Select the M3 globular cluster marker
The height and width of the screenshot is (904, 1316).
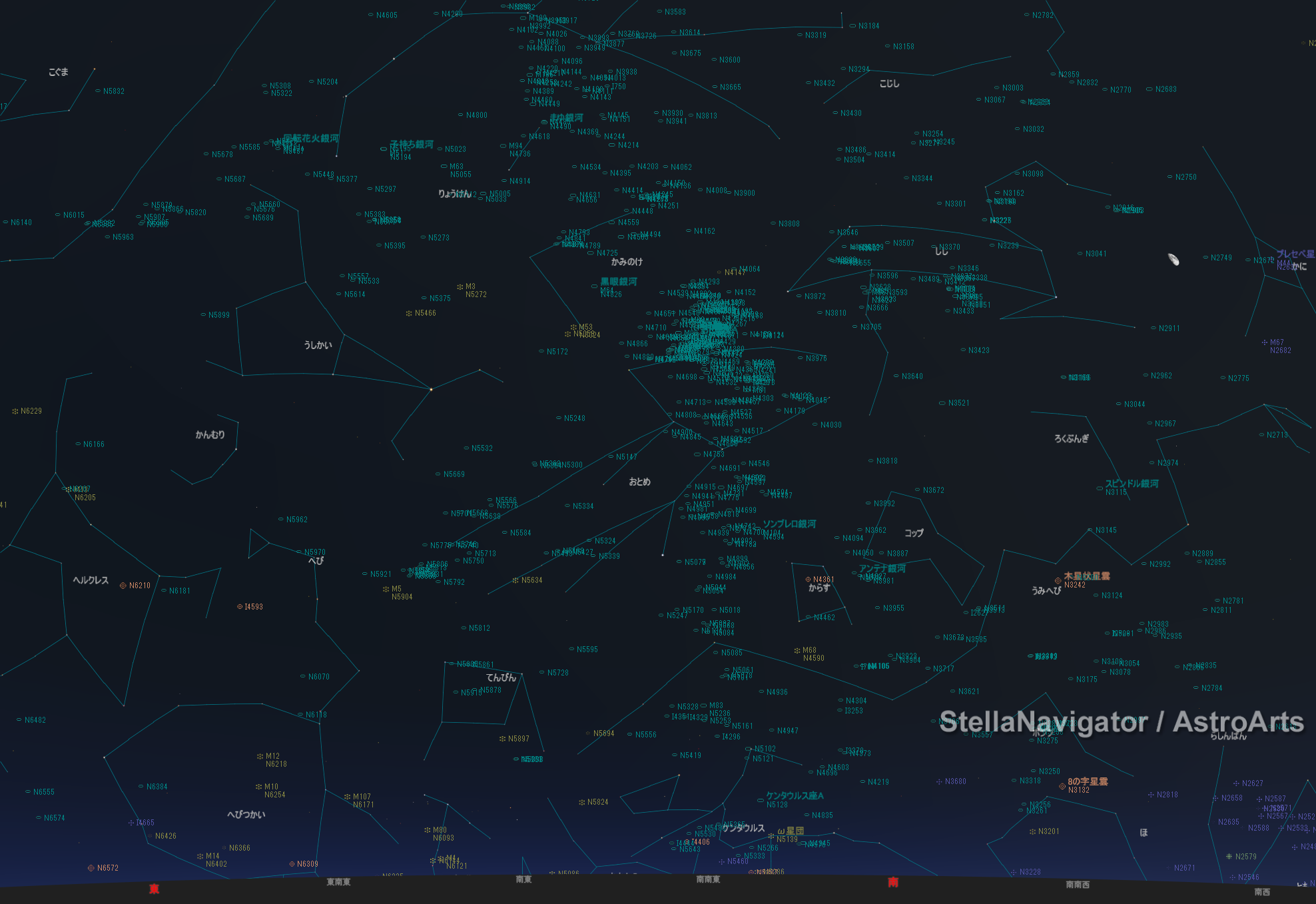coord(460,287)
